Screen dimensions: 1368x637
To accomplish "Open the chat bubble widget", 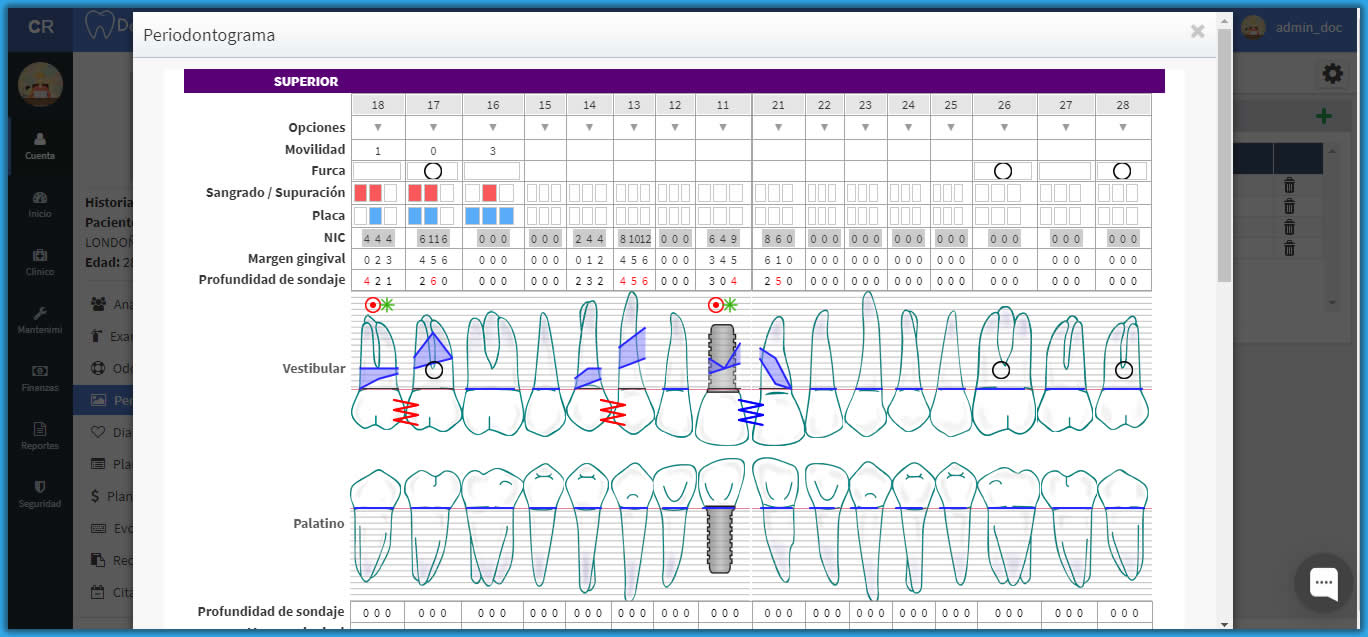I will 1323,582.
